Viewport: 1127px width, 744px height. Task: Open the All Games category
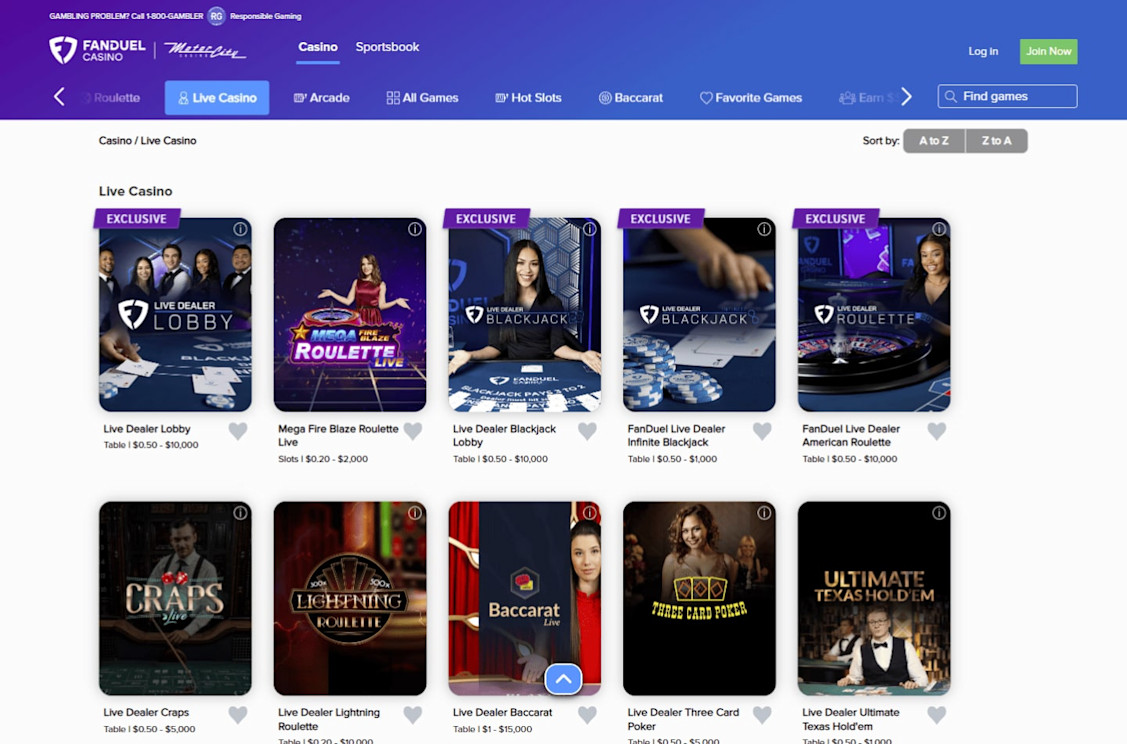pos(422,98)
